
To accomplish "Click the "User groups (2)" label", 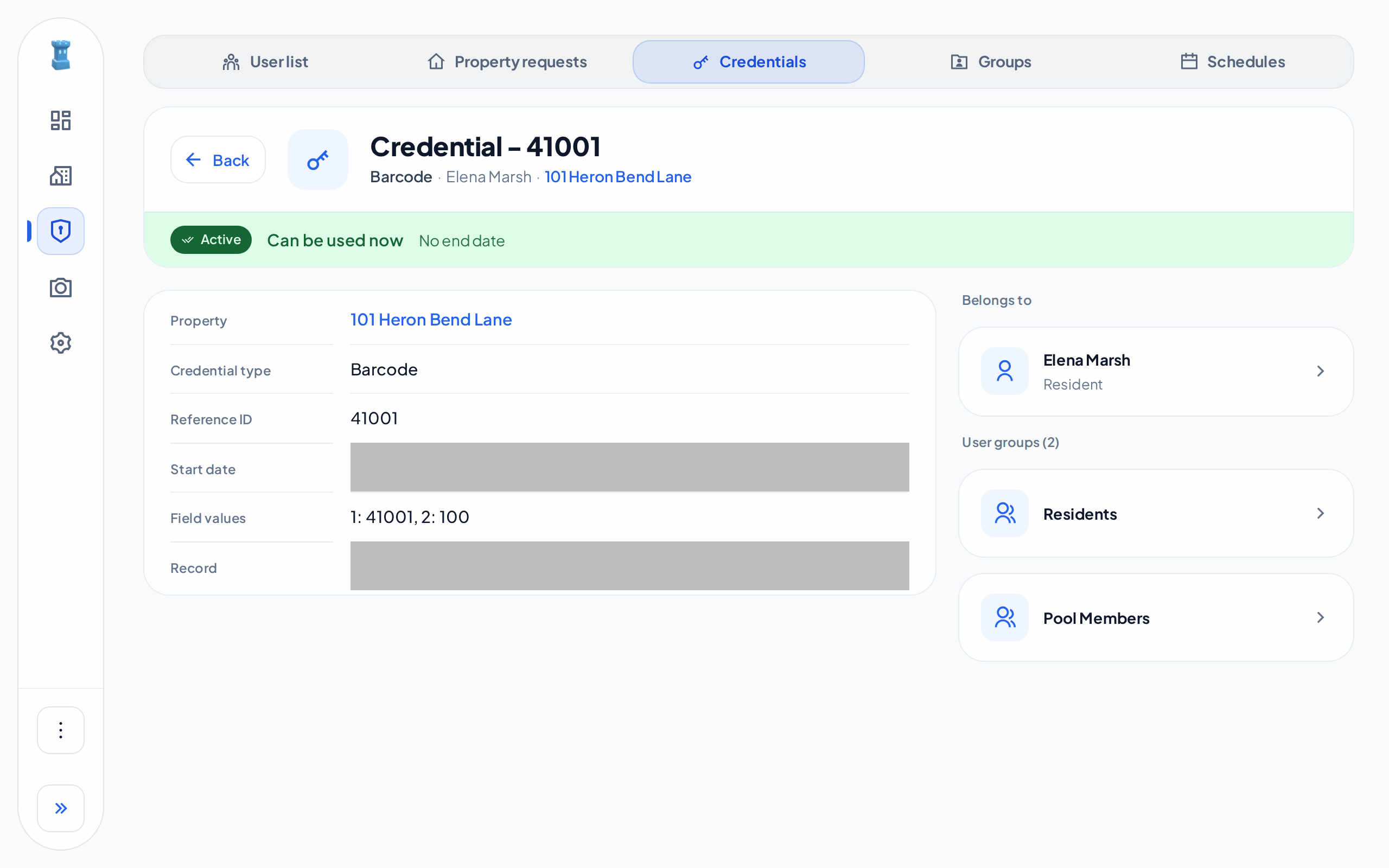I will [1010, 443].
